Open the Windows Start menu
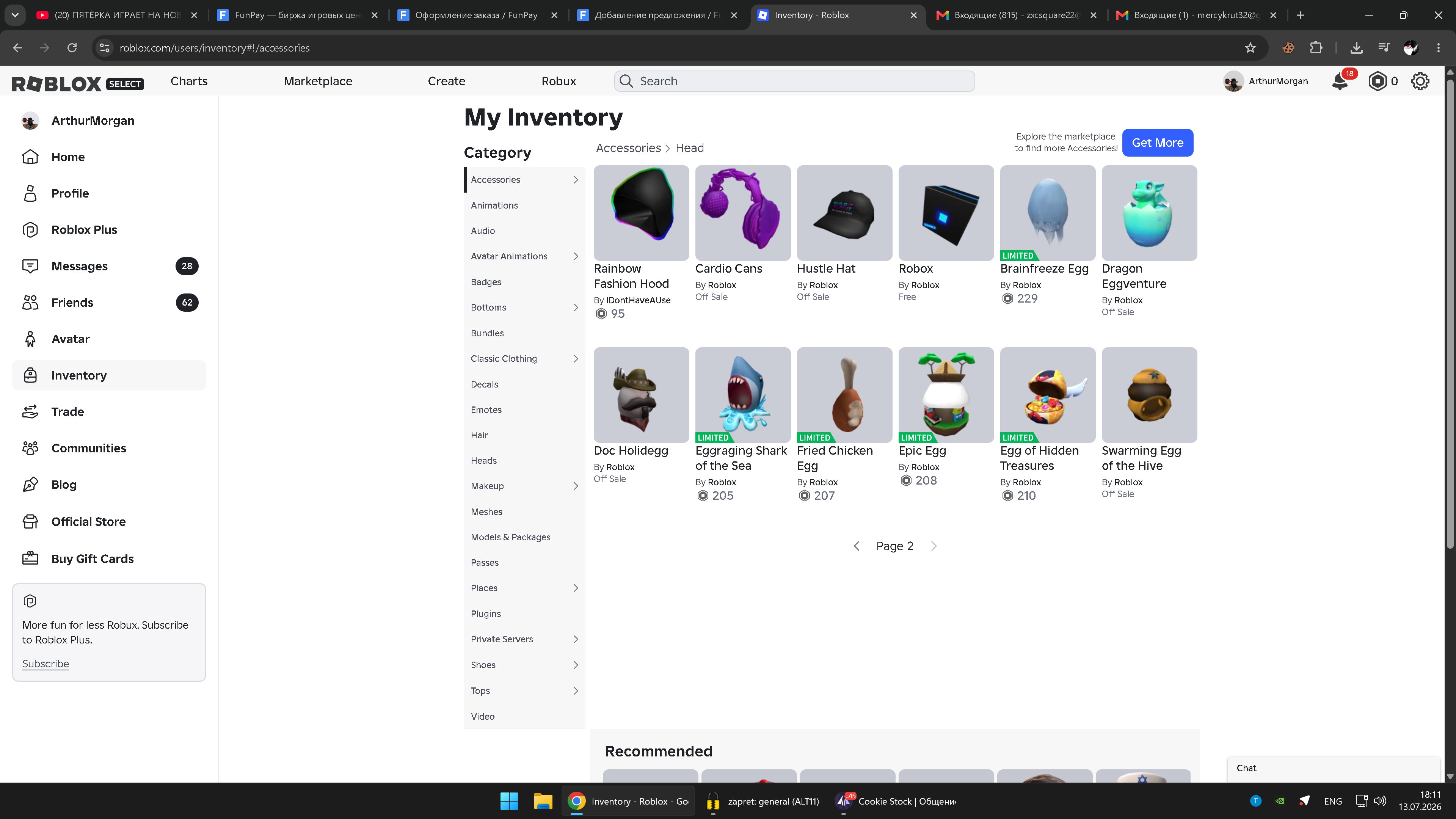This screenshot has height=819, width=1456. [x=509, y=801]
